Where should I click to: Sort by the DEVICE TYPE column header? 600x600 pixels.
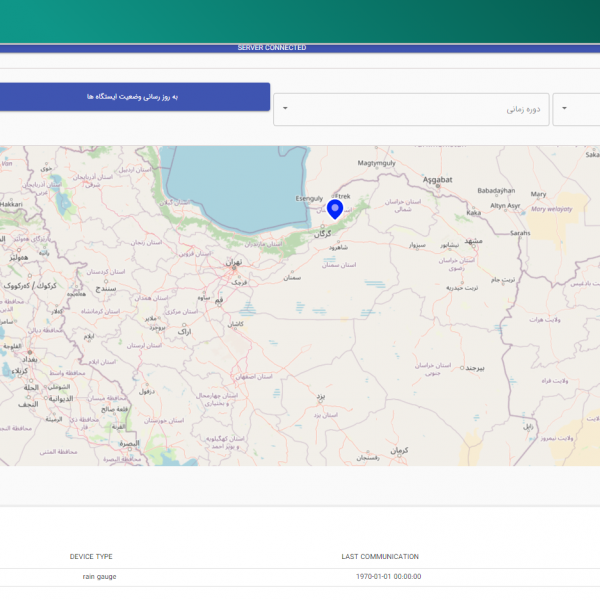tap(91, 556)
